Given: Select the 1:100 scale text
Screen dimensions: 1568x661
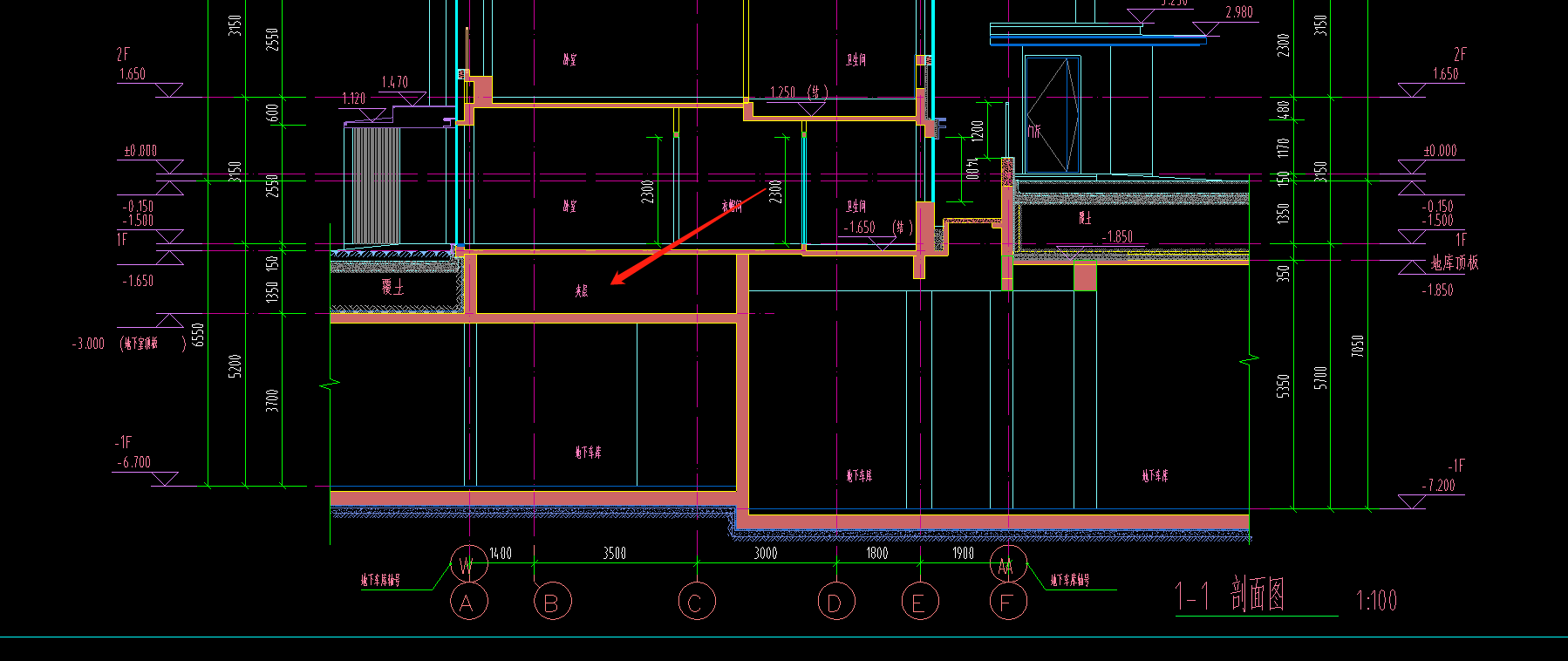Looking at the screenshot, I should pos(1376,600).
